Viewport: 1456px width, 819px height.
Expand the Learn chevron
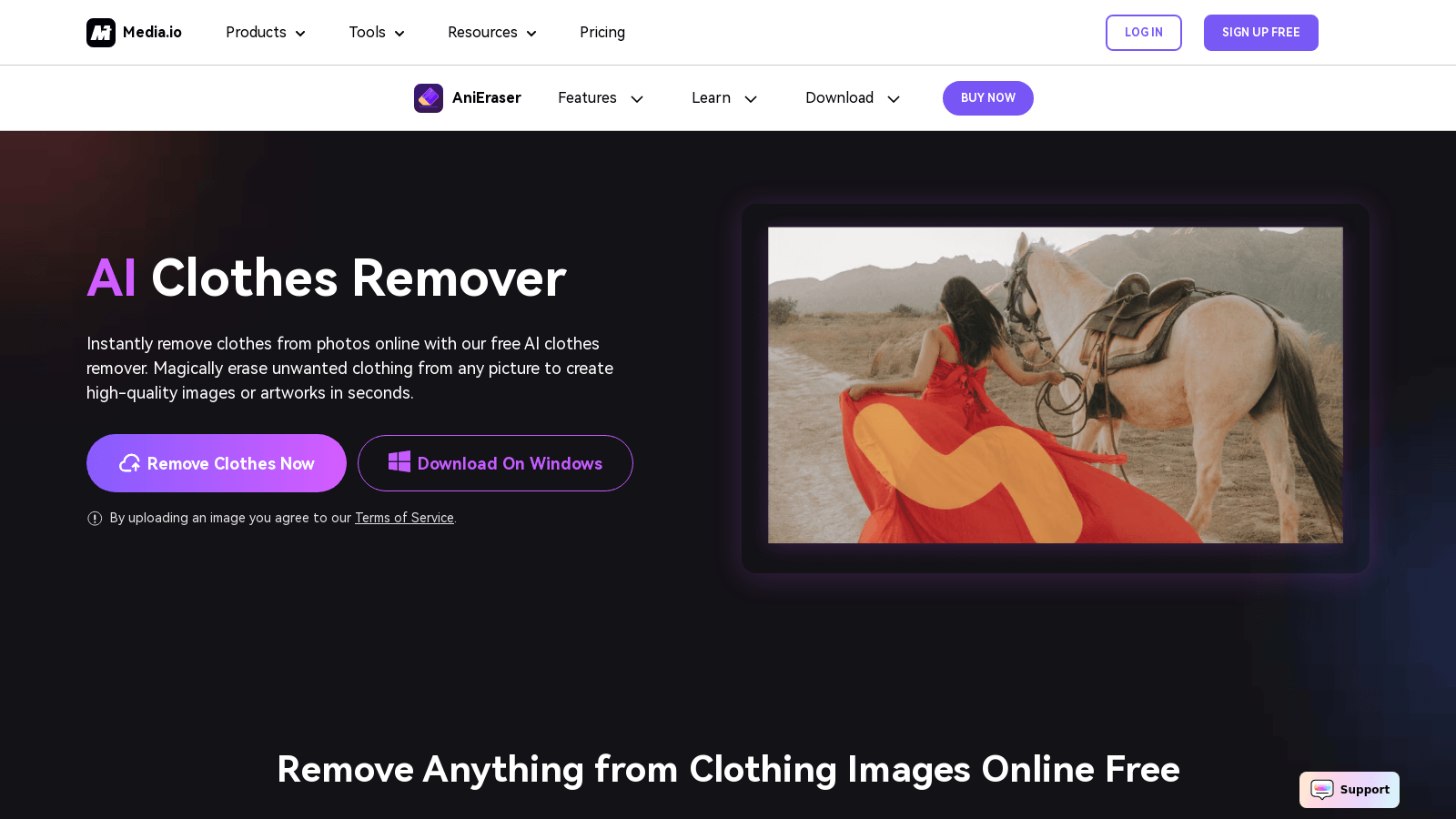(x=751, y=99)
